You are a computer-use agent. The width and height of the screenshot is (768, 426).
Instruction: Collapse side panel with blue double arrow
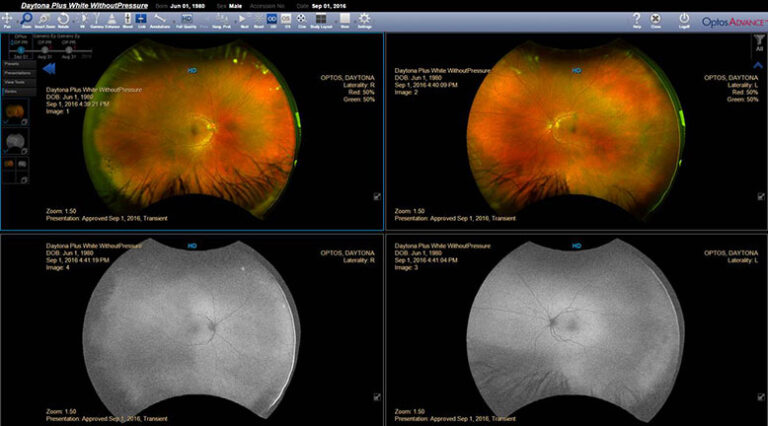(49, 69)
